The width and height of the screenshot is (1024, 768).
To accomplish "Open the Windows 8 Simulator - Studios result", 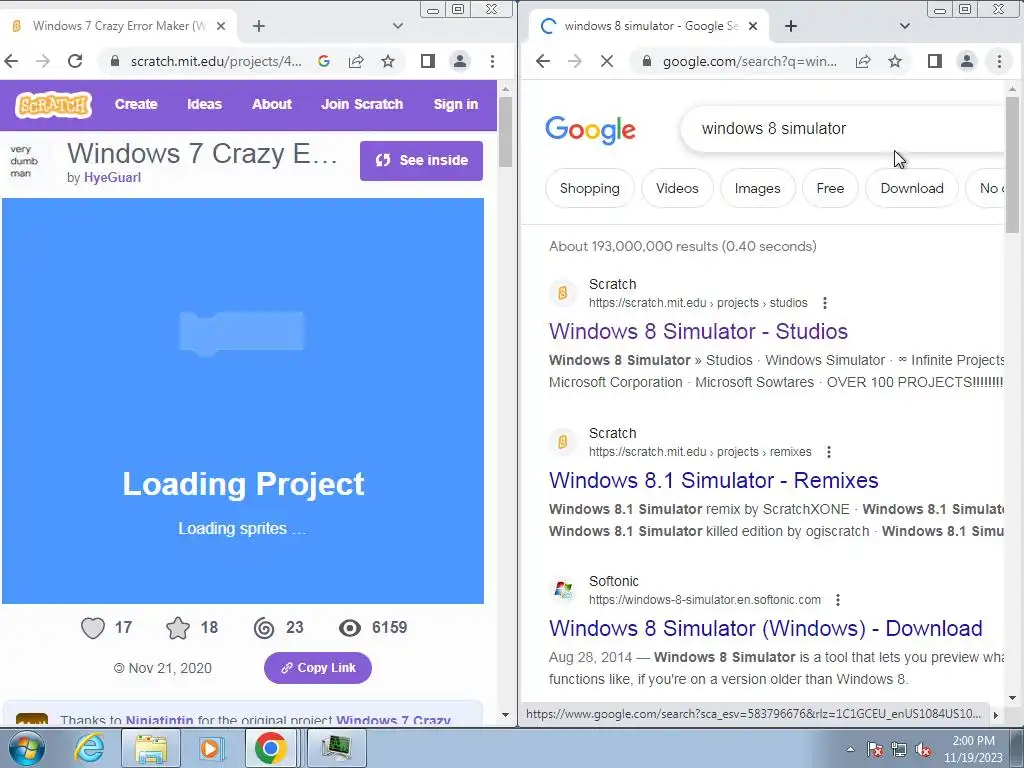I will point(698,332).
